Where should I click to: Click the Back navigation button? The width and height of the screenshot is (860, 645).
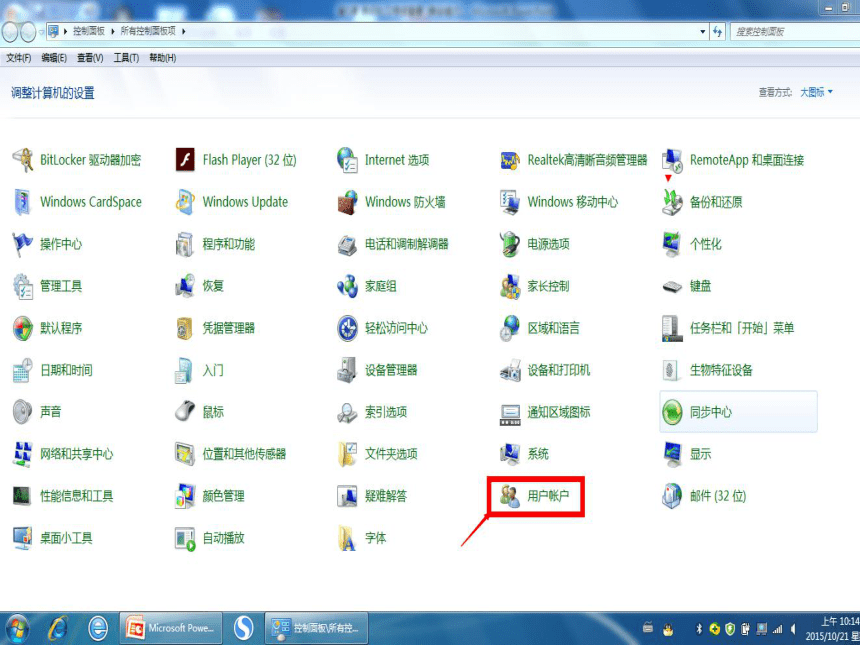tap(10, 32)
